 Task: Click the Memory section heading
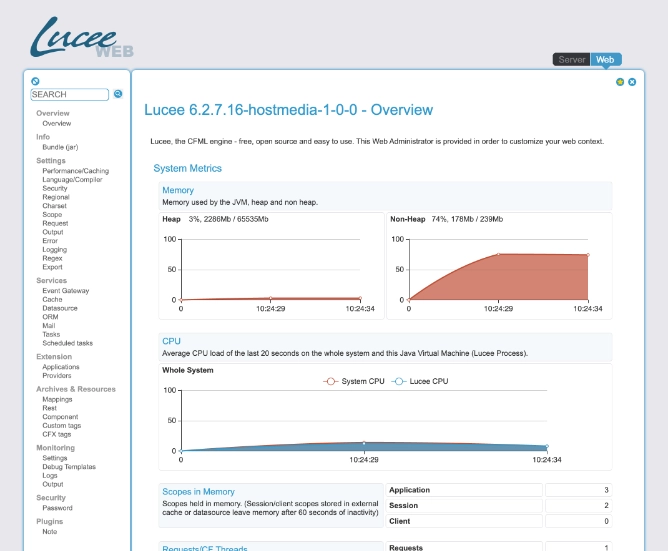pyautogui.click(x=178, y=190)
